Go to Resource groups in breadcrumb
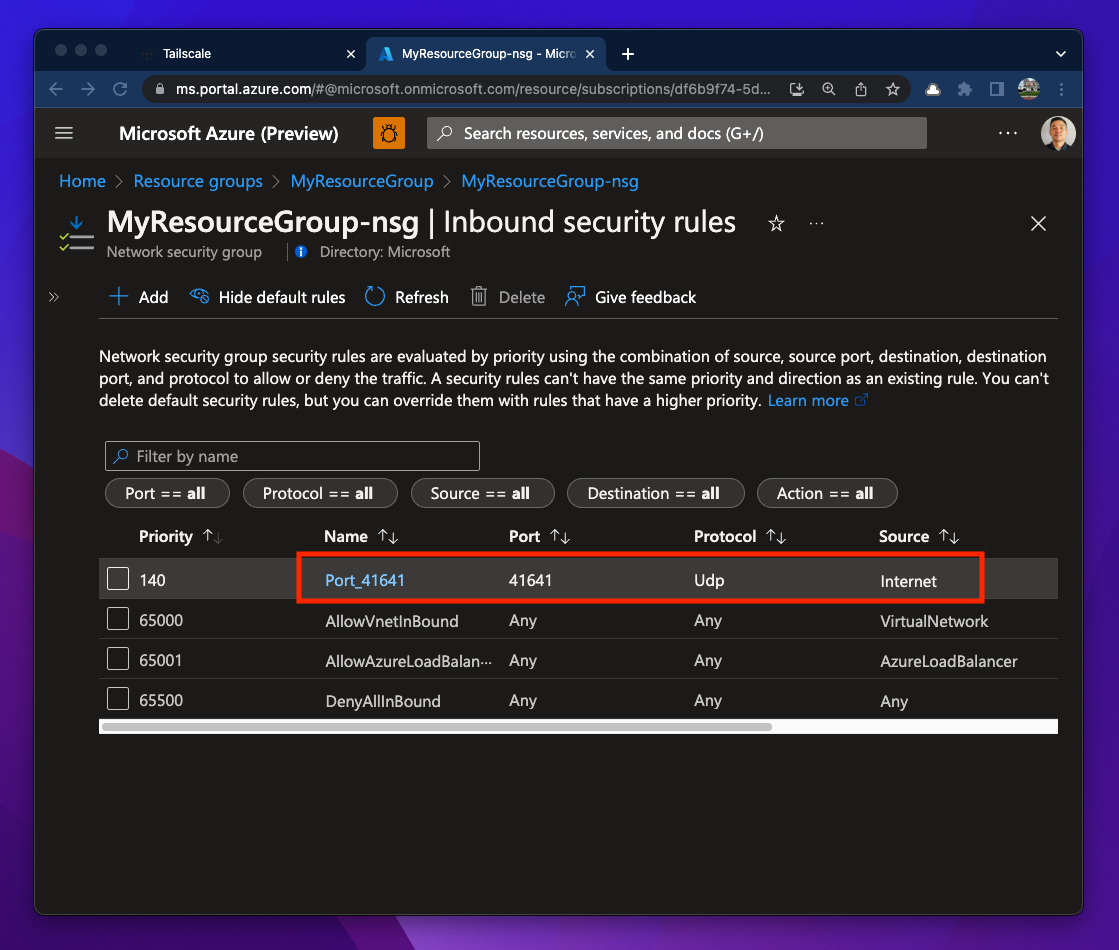This screenshot has width=1119, height=950. coord(198,181)
